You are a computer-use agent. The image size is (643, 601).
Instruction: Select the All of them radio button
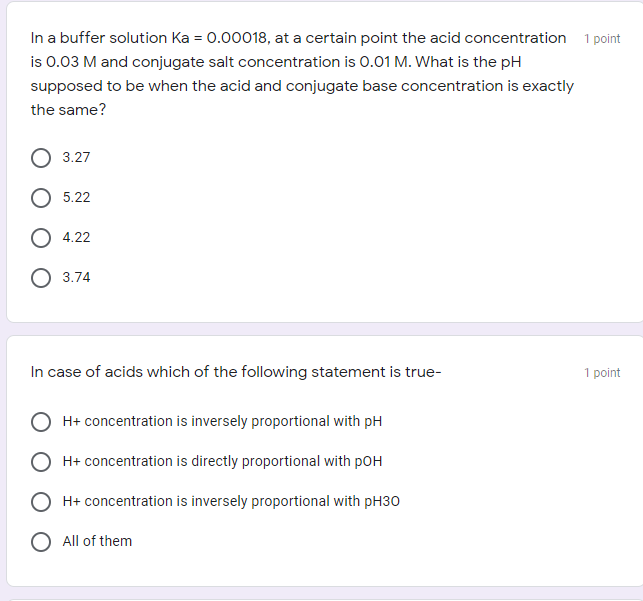pyautogui.click(x=41, y=542)
